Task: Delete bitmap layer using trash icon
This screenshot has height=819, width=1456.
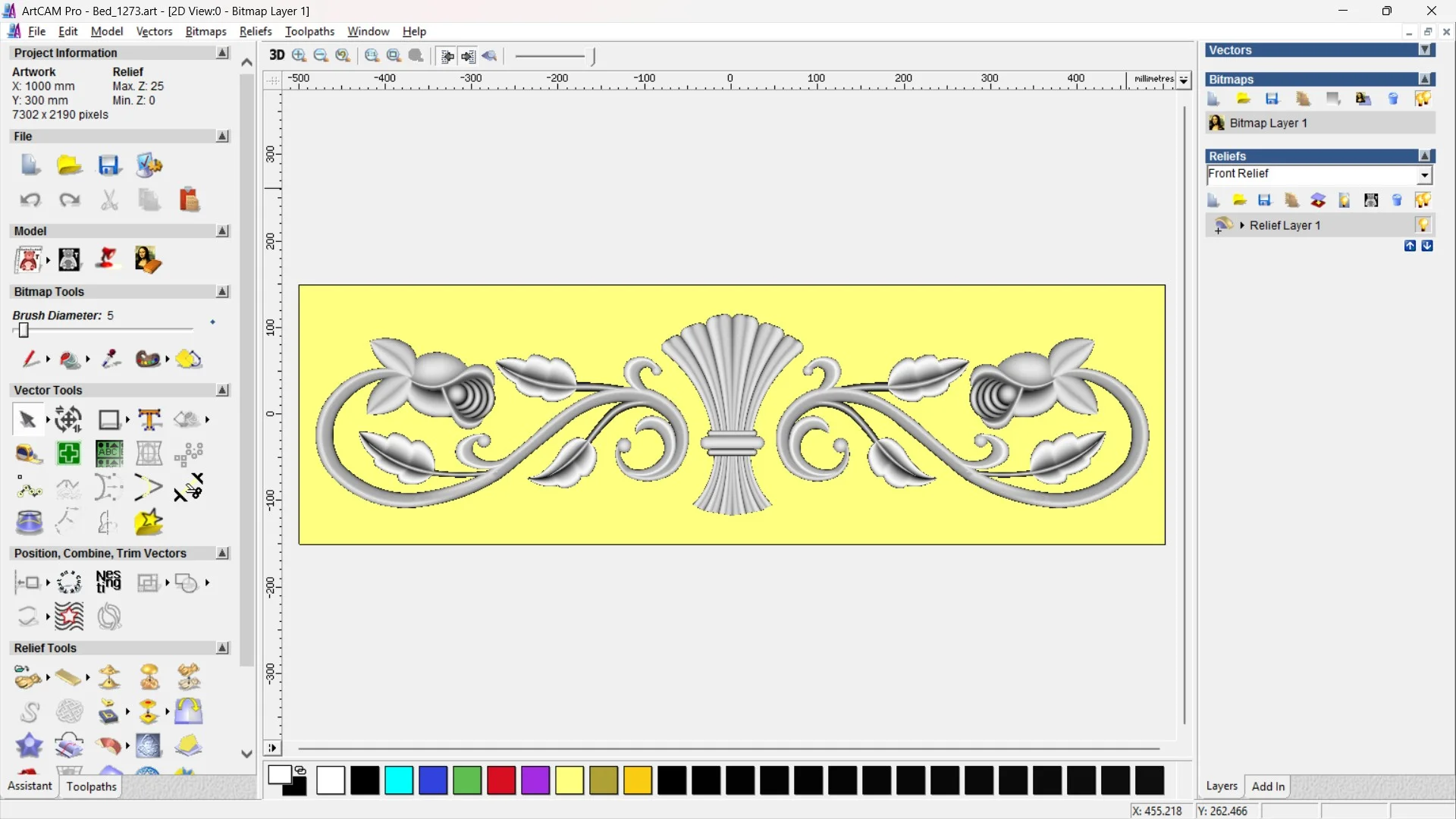Action: [1393, 99]
